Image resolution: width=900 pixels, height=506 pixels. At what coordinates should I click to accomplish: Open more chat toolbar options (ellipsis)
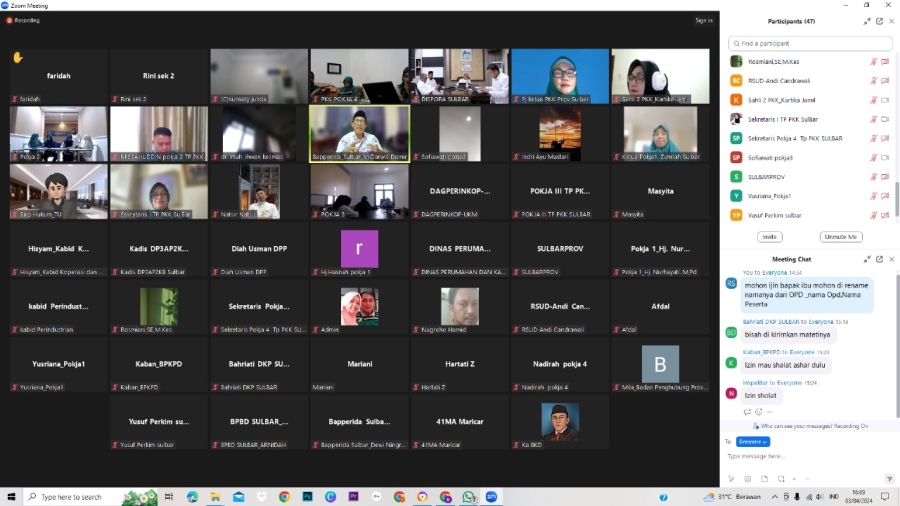[807, 479]
